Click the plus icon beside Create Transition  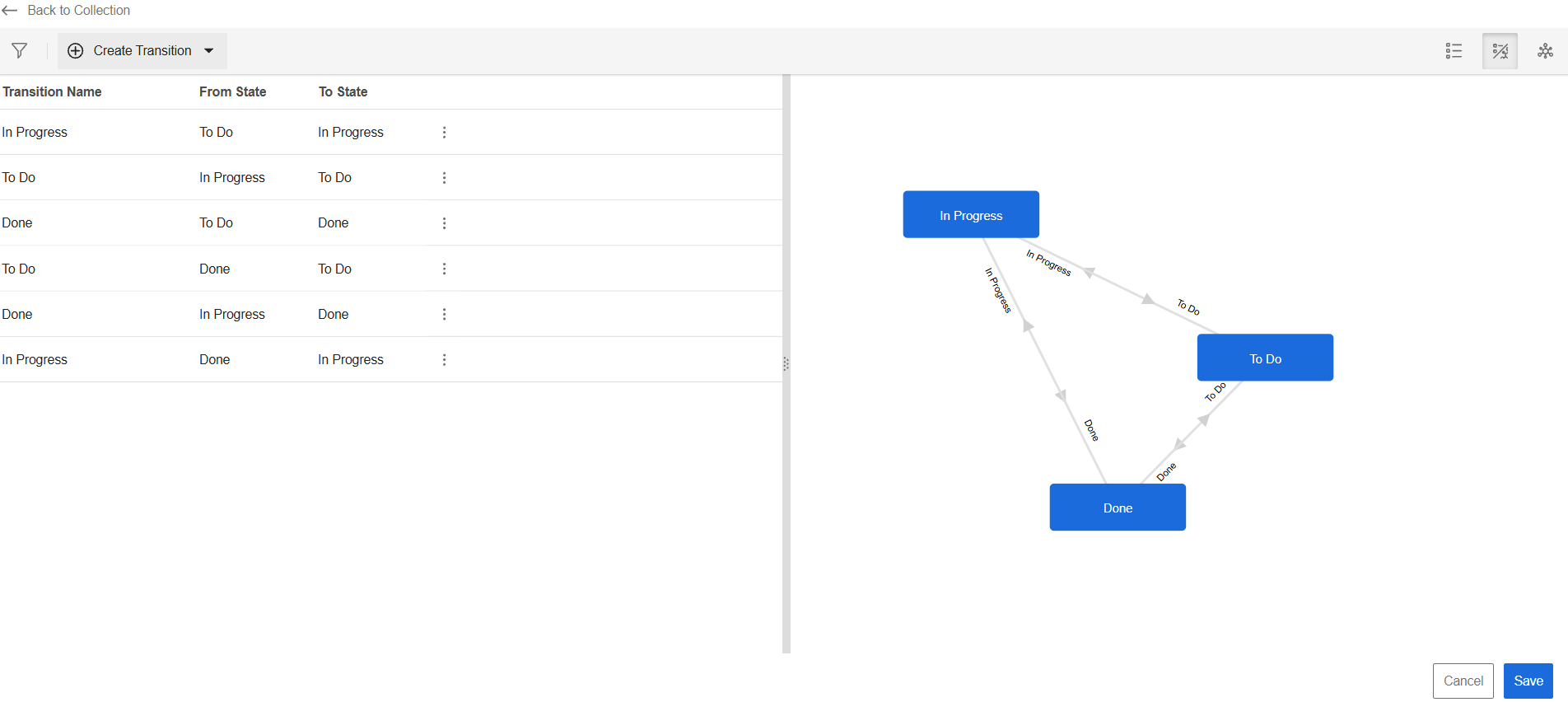coord(75,51)
